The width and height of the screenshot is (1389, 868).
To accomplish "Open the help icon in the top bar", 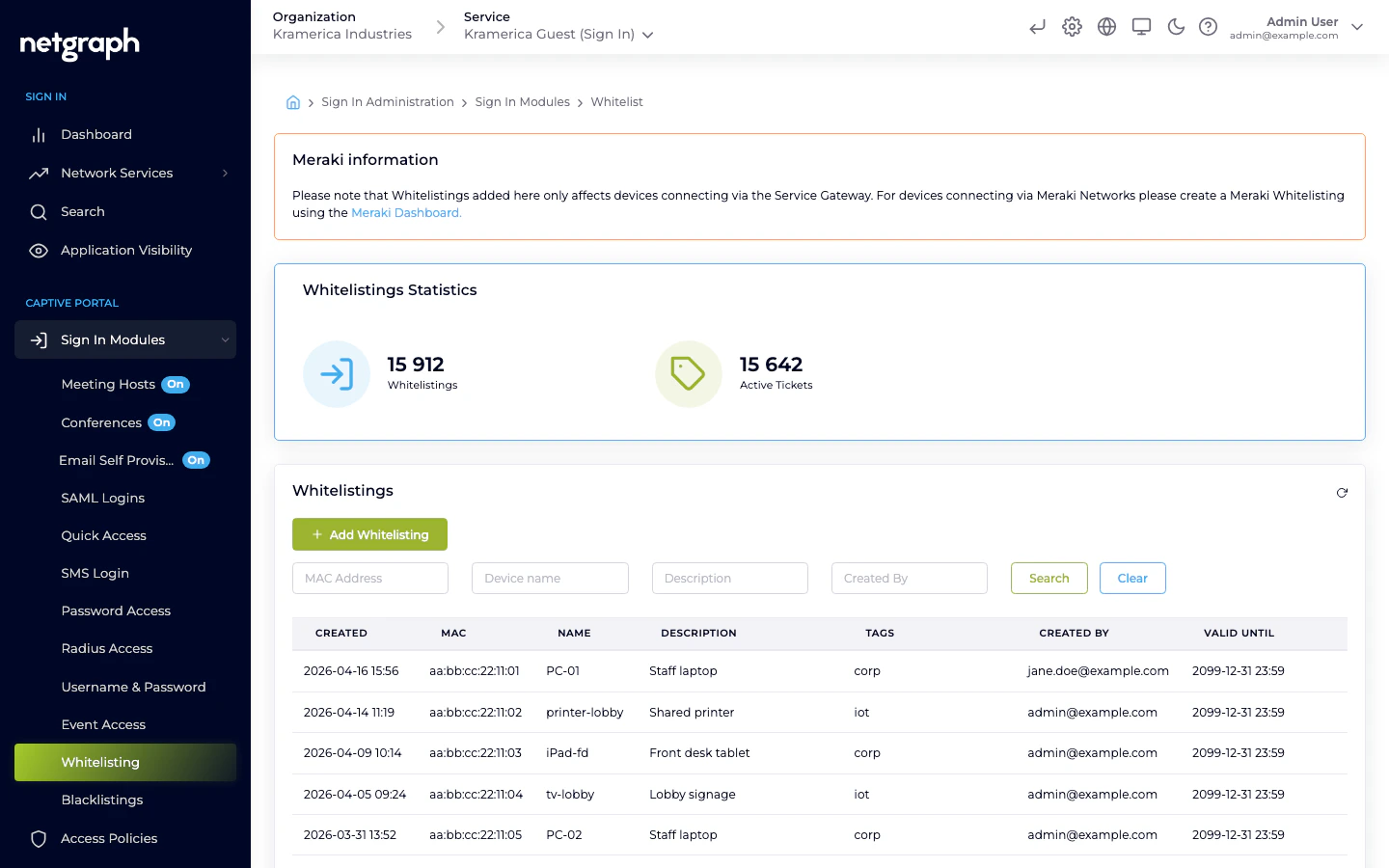I will tap(1209, 27).
